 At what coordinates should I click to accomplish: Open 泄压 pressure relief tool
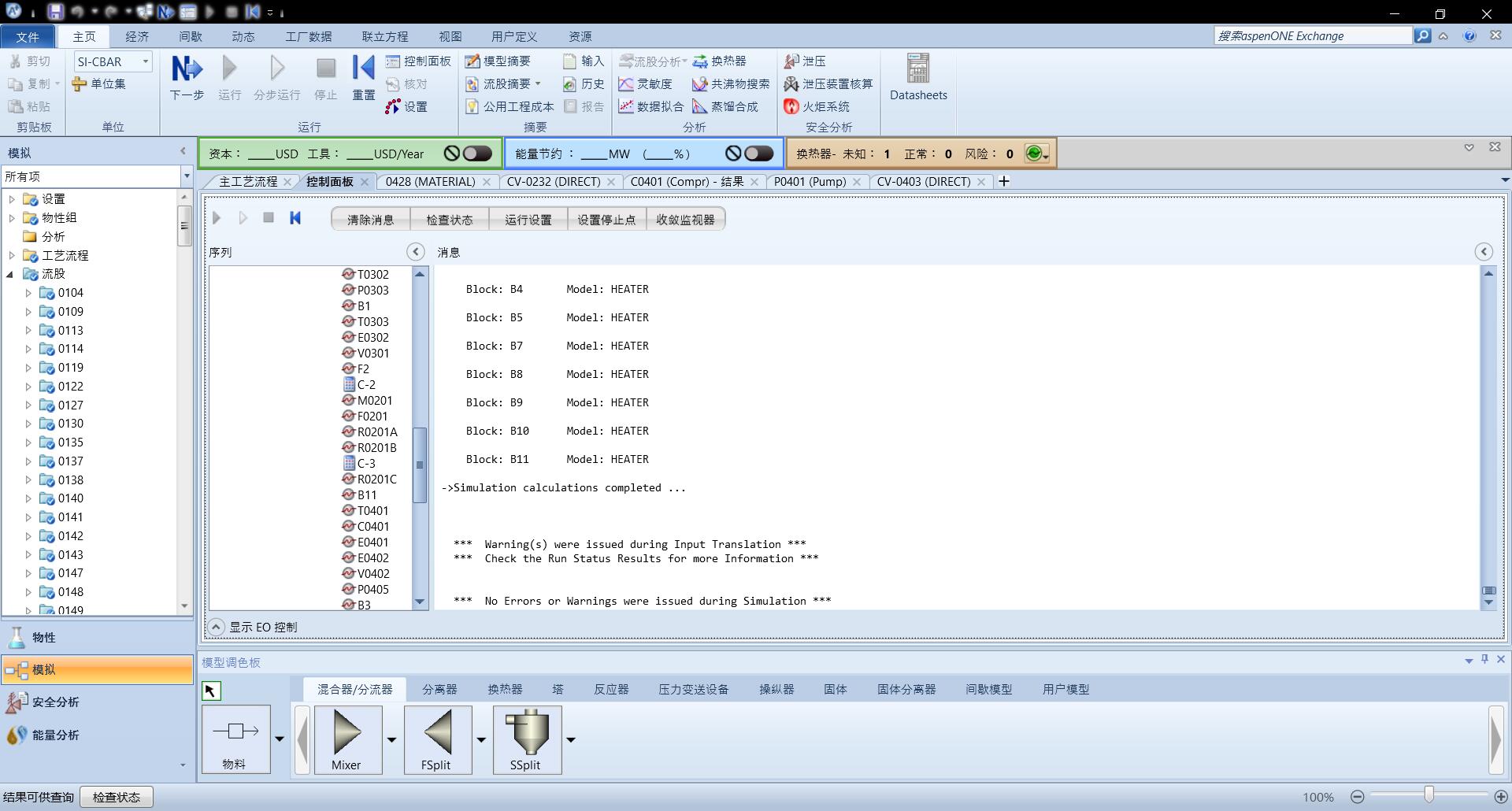click(x=804, y=61)
